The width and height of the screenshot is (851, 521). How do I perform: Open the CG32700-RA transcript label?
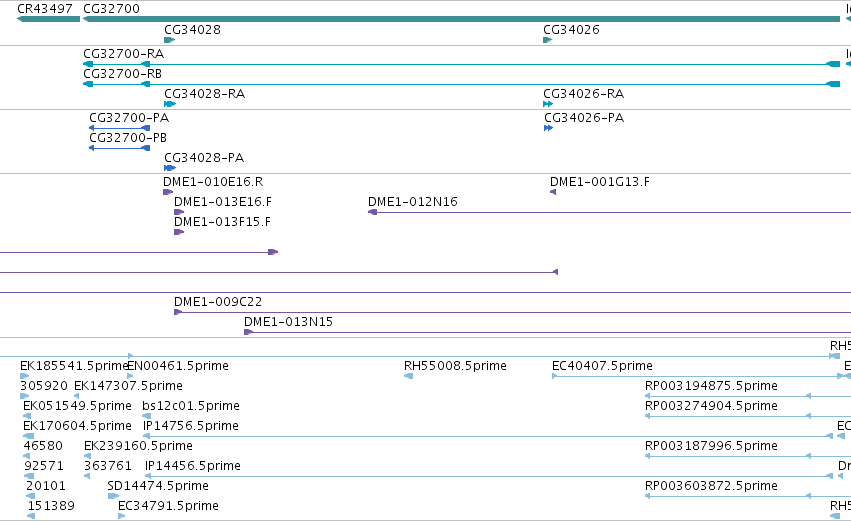point(123,54)
